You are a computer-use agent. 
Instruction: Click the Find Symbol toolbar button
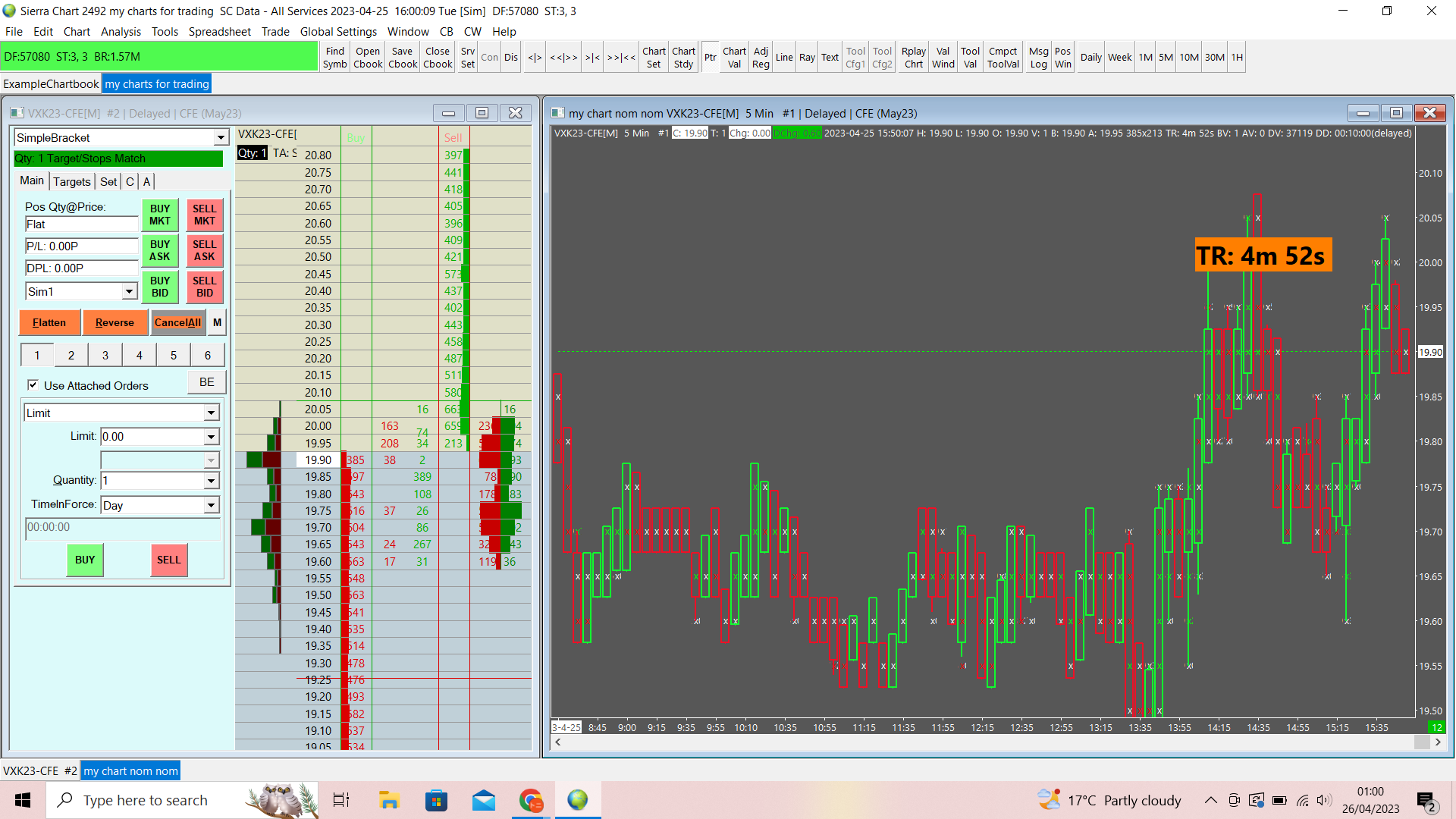point(334,58)
